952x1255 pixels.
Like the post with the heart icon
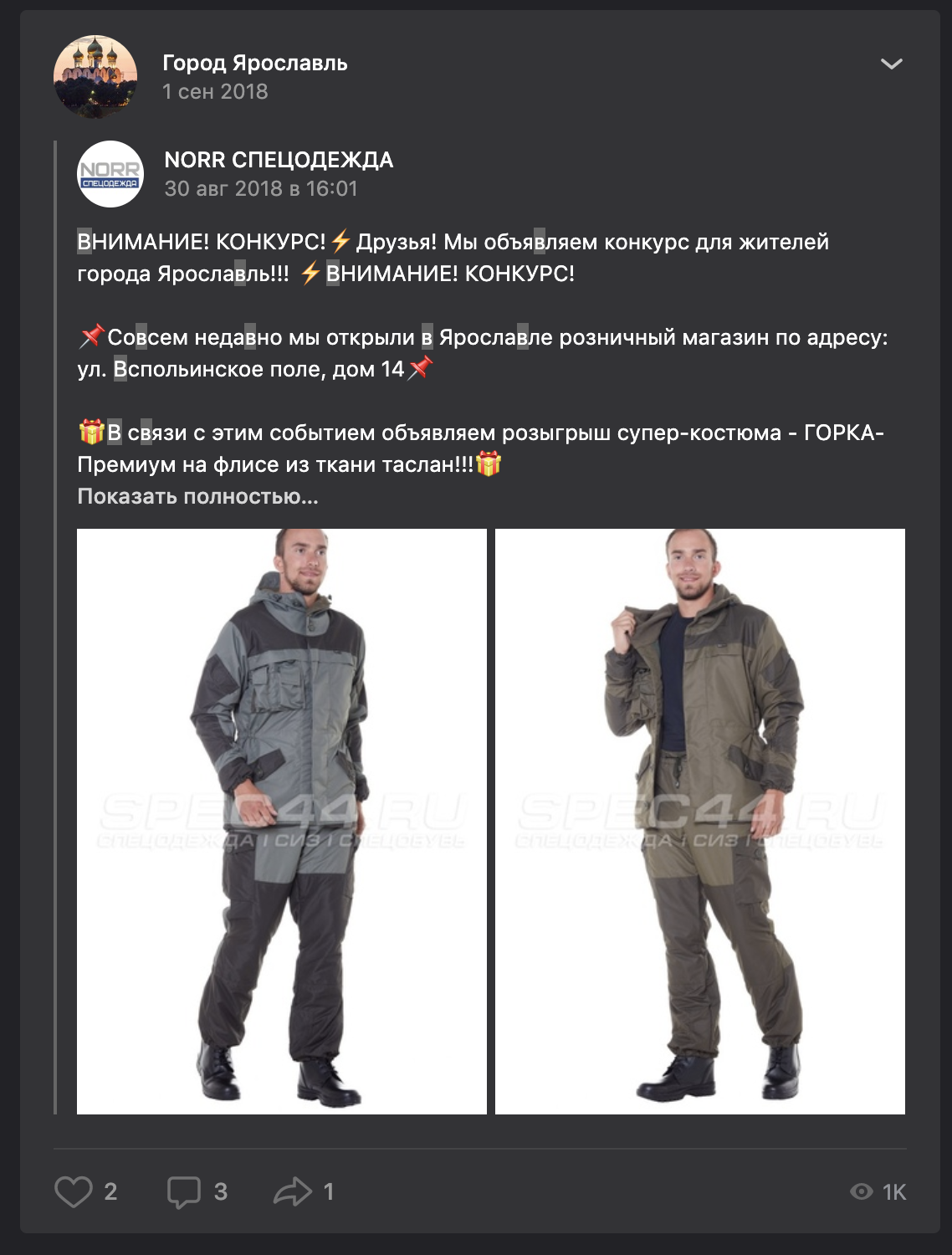(x=74, y=1191)
